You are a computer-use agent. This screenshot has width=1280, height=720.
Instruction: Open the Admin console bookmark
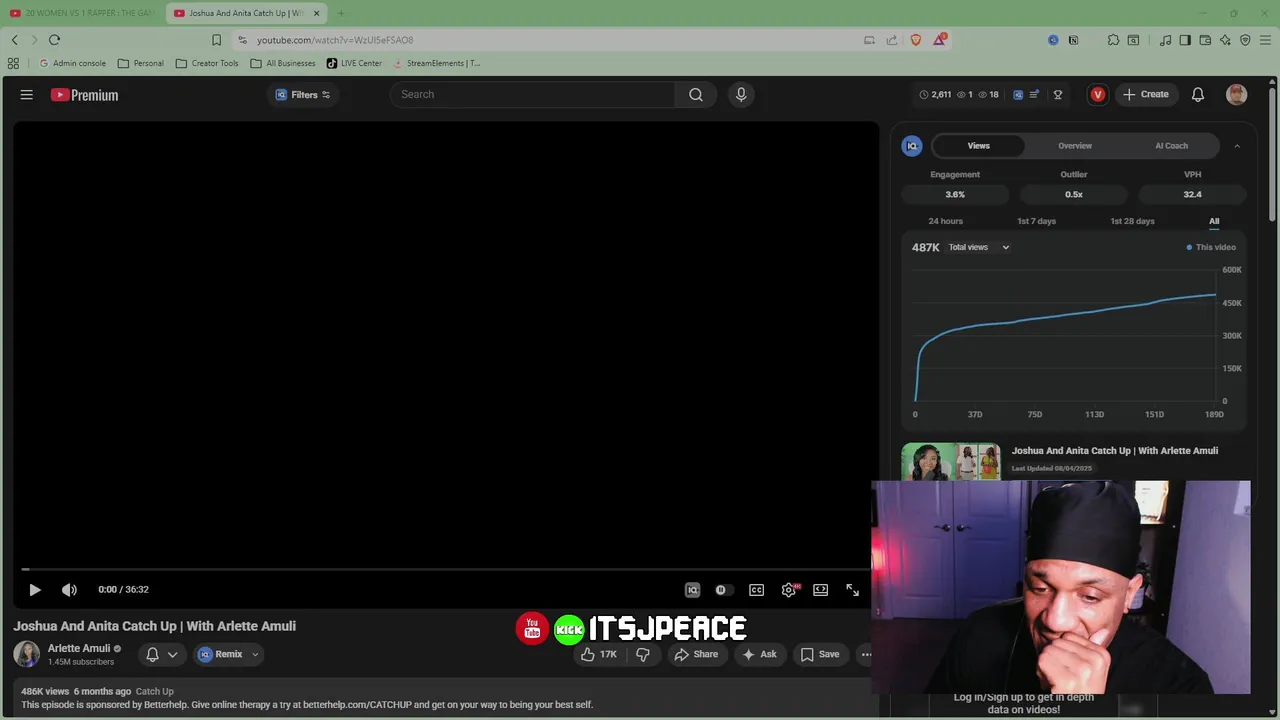(x=72, y=63)
